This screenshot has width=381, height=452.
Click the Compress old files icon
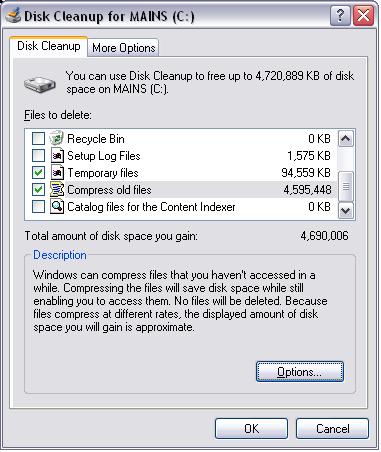(x=57, y=189)
